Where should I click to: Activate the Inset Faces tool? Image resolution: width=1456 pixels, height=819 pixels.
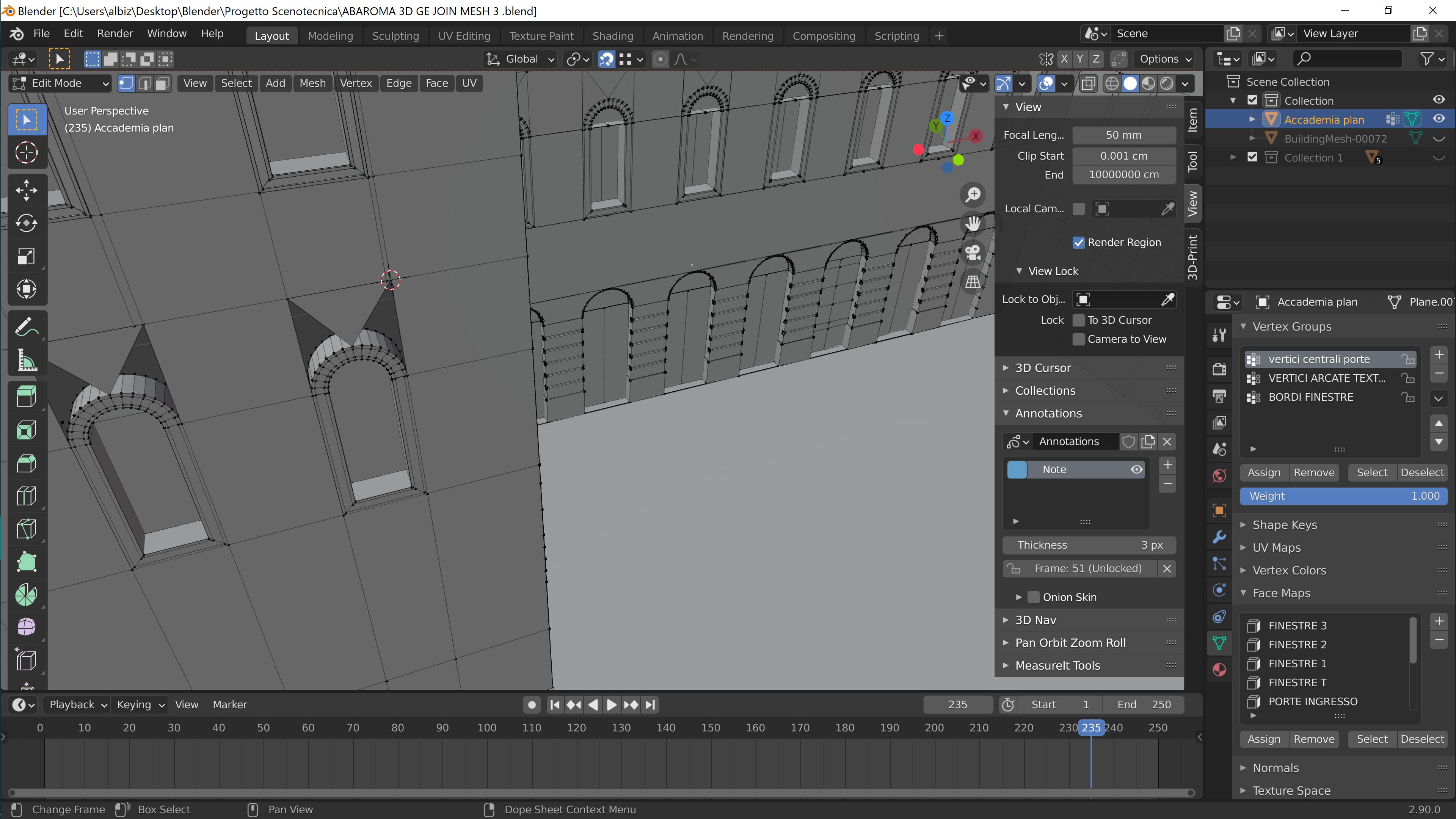(27, 430)
